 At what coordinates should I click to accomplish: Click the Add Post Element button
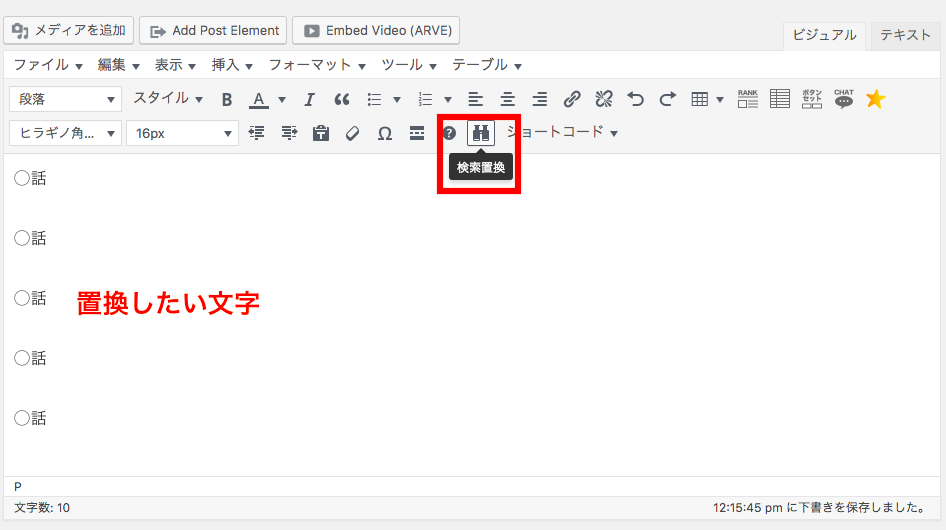(213, 30)
